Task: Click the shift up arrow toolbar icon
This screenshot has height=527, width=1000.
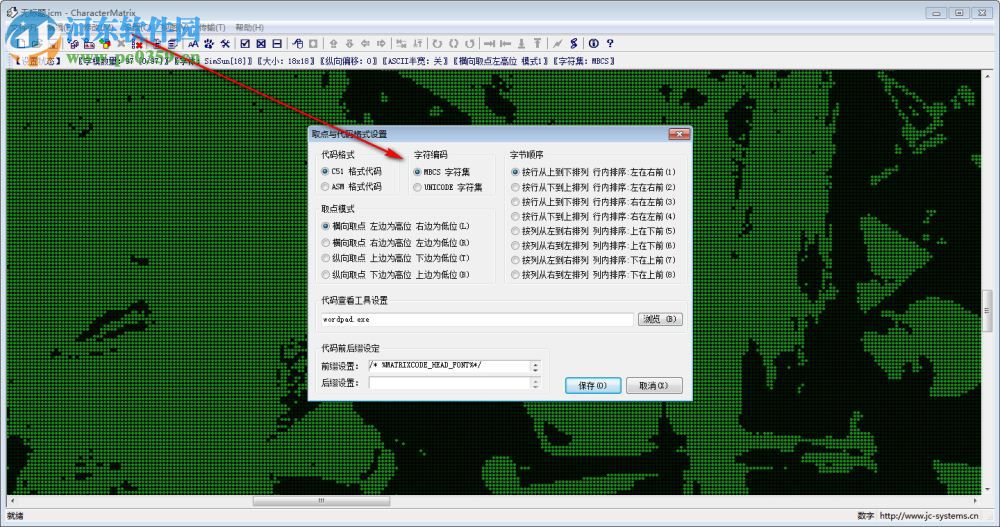Action: click(x=333, y=43)
